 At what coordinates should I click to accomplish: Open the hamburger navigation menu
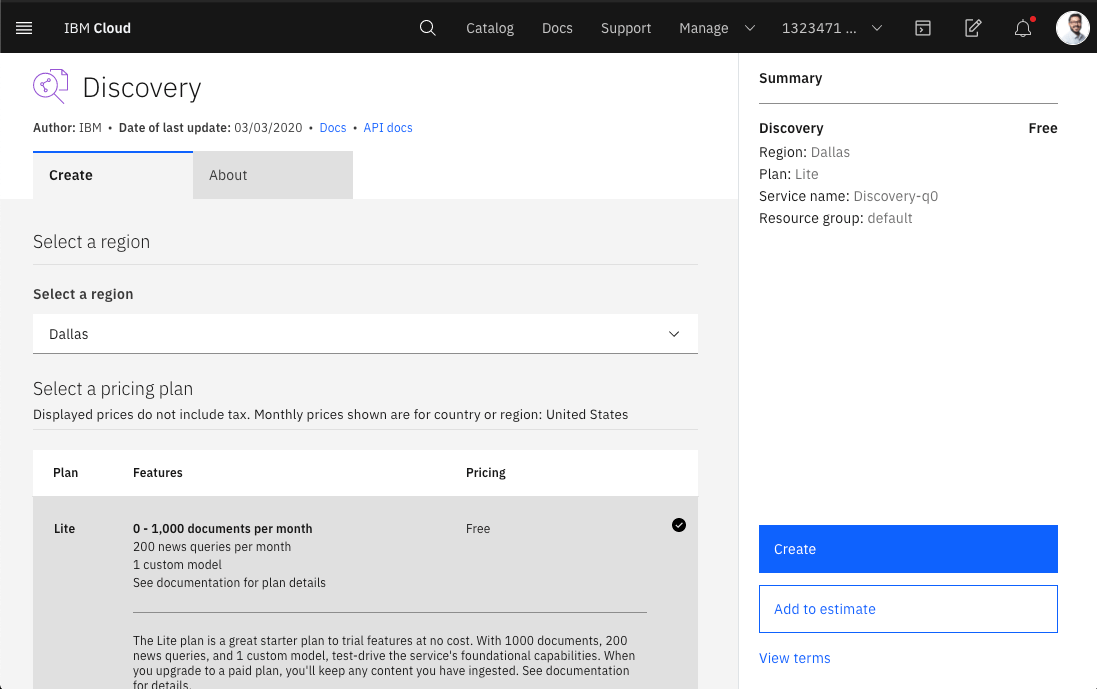(x=24, y=28)
